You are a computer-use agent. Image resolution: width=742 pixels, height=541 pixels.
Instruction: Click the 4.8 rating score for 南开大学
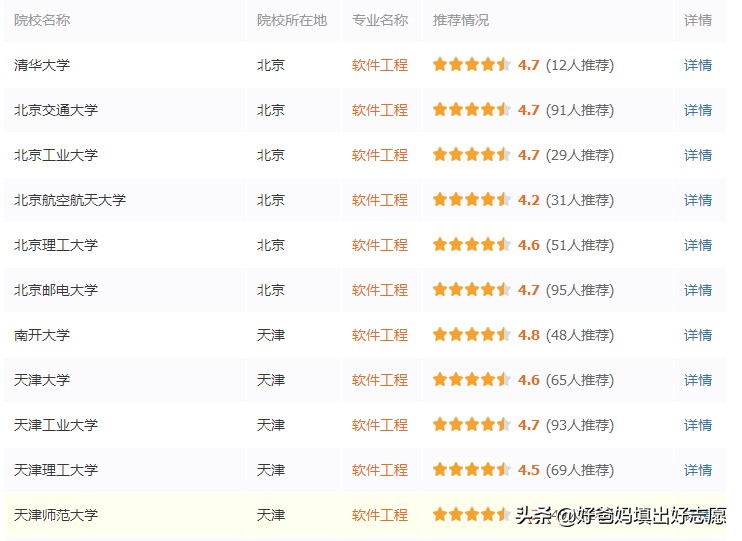[529, 335]
